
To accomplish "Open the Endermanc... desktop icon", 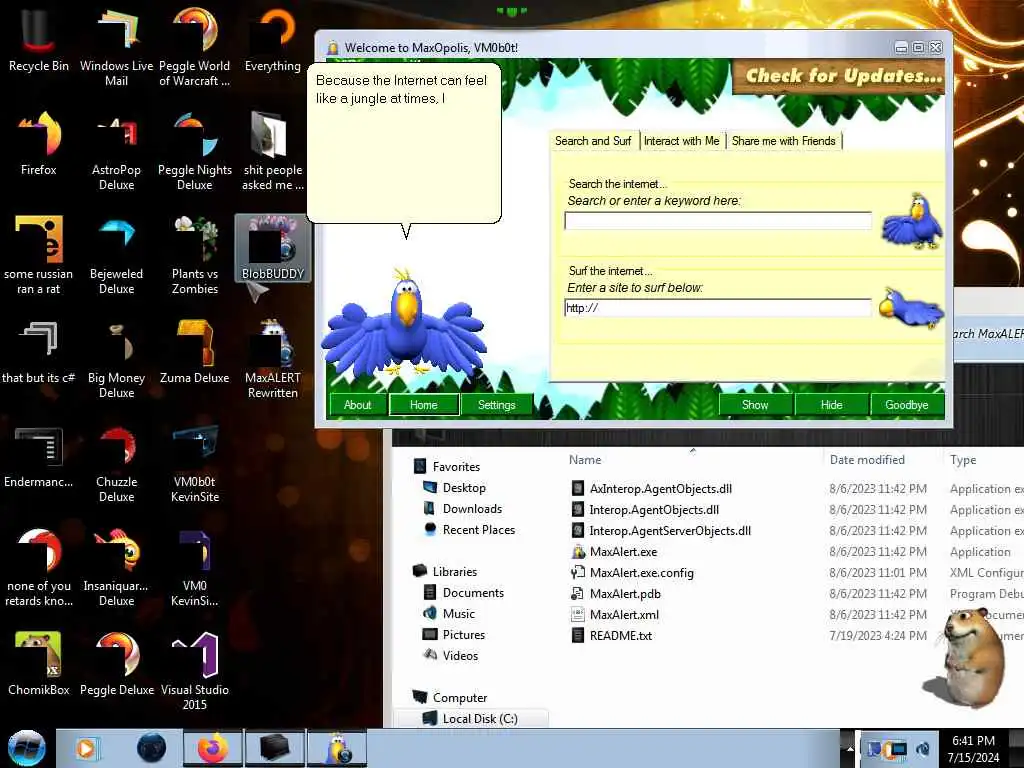I will tap(39, 456).
